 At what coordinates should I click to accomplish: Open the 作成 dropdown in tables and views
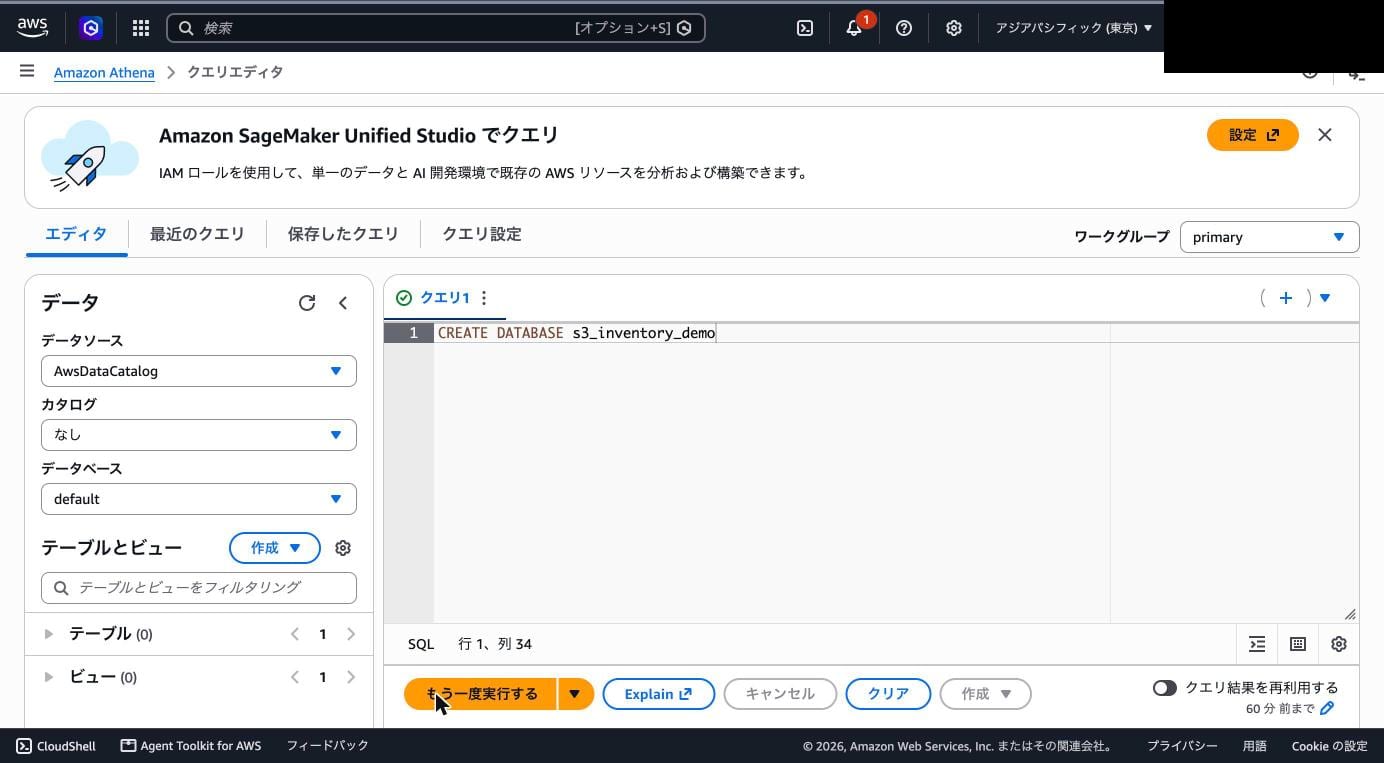click(275, 548)
